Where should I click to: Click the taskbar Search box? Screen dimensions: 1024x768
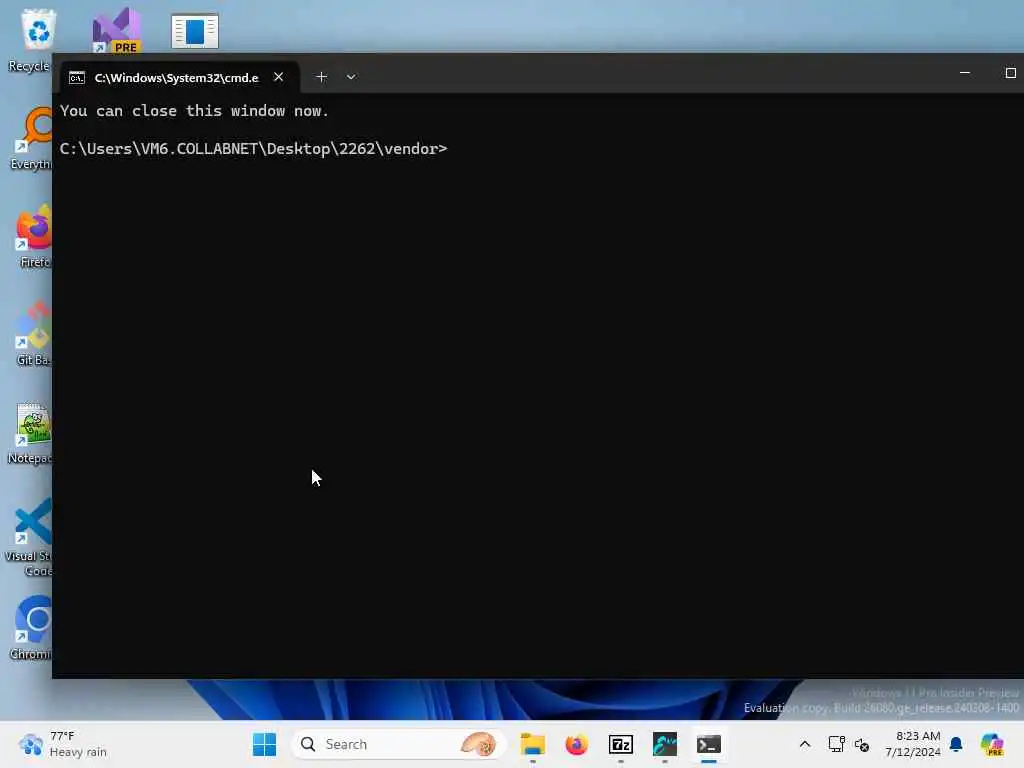398,744
